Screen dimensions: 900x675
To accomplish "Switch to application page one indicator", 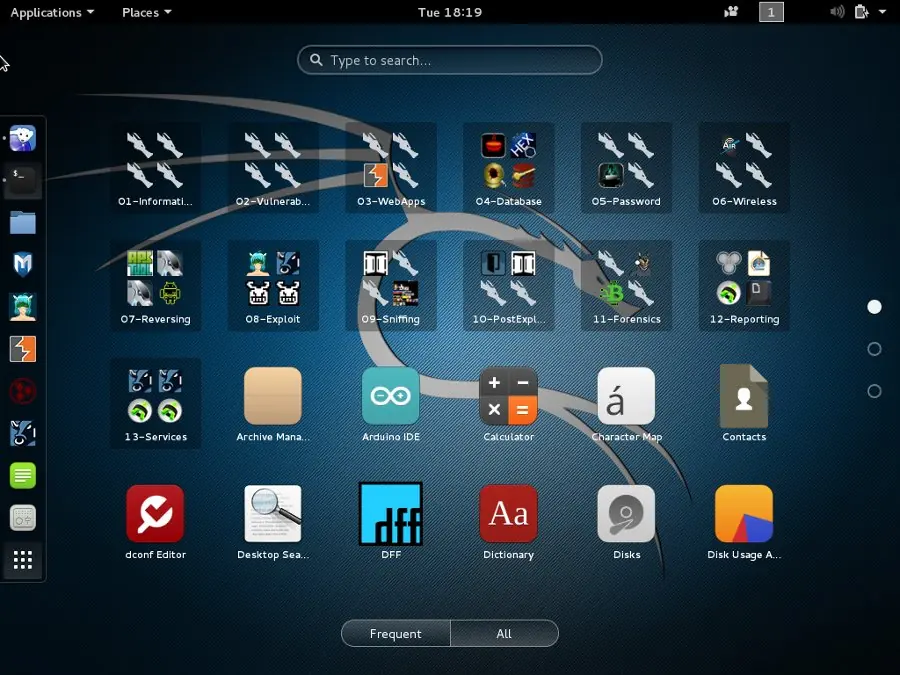I will 874,307.
